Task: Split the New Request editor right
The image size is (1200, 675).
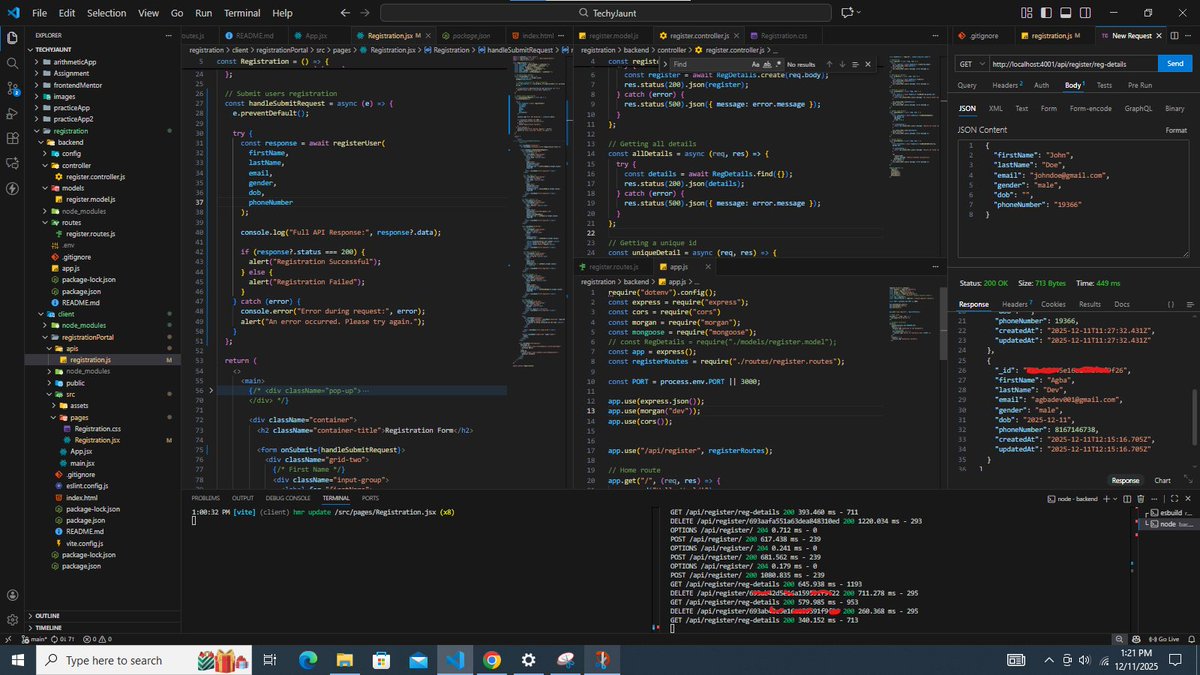Action: pyautogui.click(x=1174, y=36)
